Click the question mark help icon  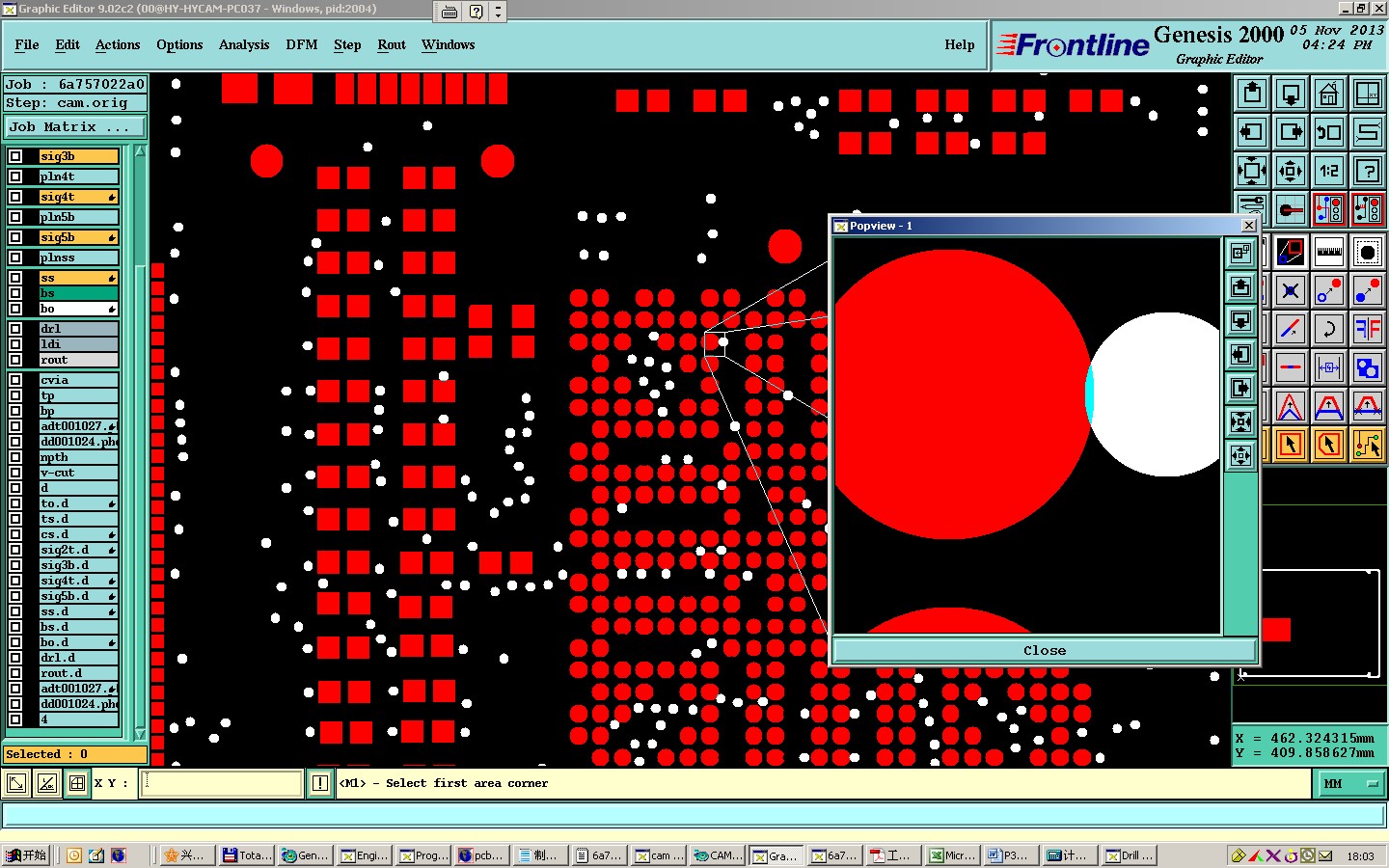pyautogui.click(x=1368, y=171)
